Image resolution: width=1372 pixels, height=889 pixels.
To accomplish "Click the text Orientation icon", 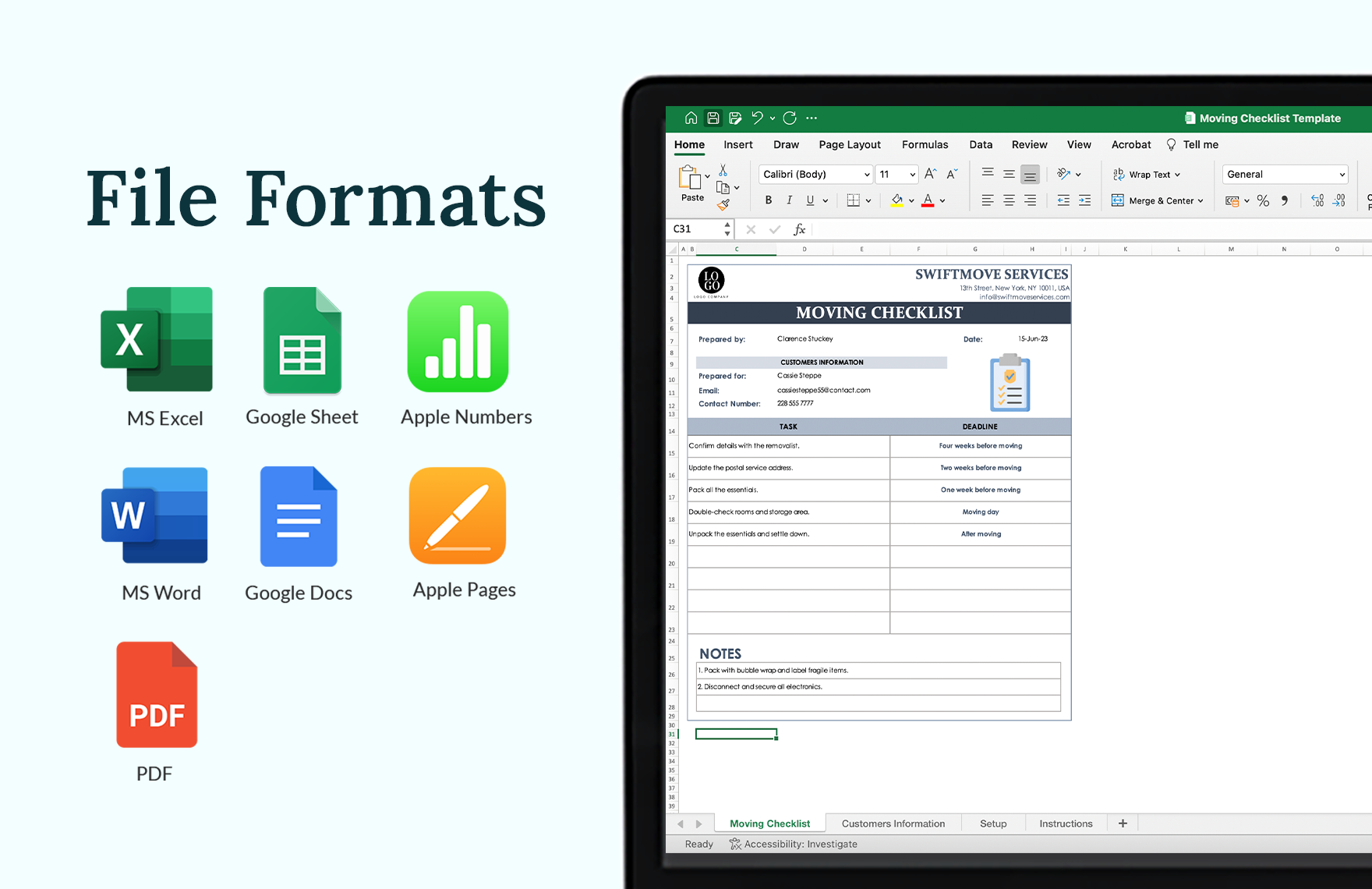I will pos(1064,174).
